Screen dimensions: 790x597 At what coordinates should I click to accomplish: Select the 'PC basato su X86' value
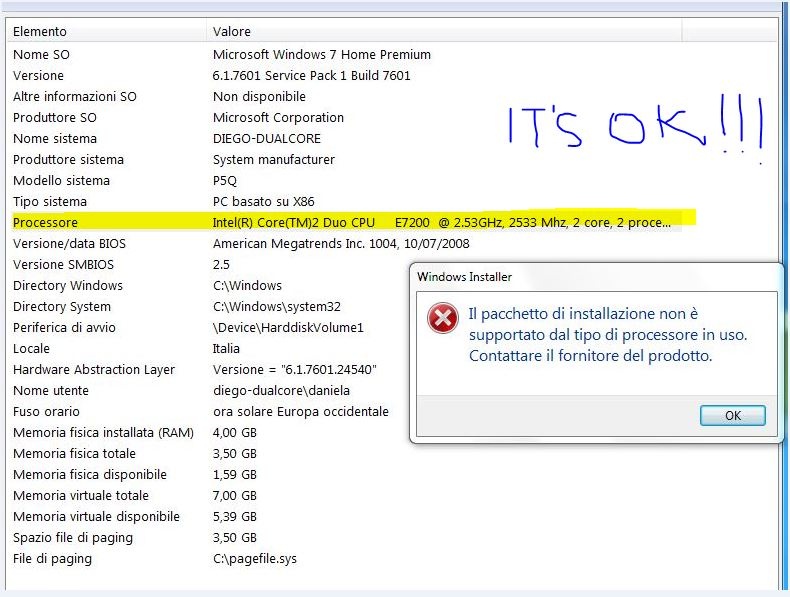(264, 202)
